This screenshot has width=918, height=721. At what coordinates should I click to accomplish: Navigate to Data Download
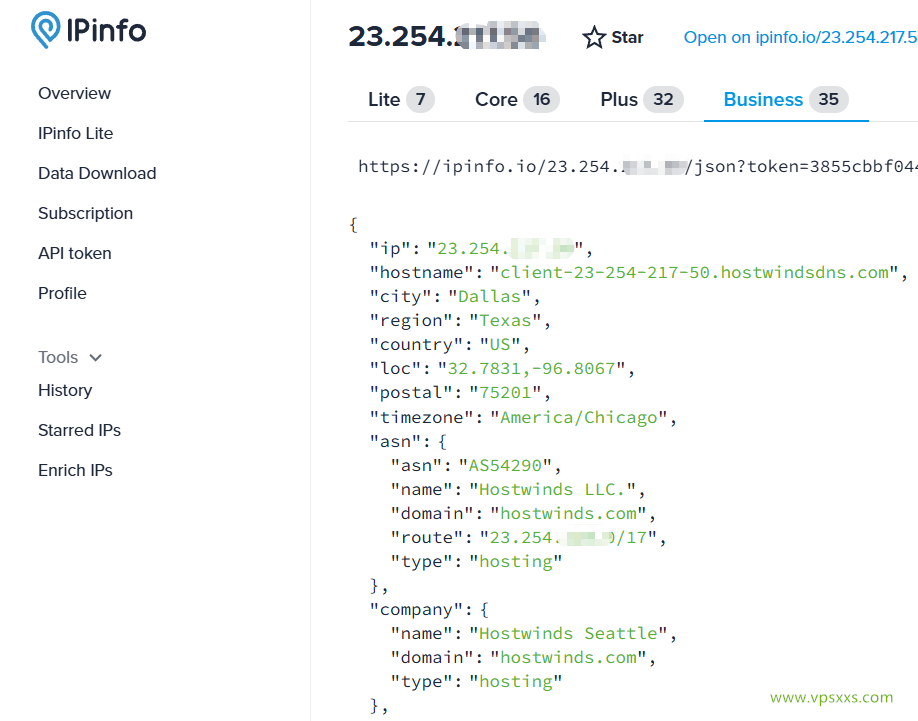coord(97,174)
